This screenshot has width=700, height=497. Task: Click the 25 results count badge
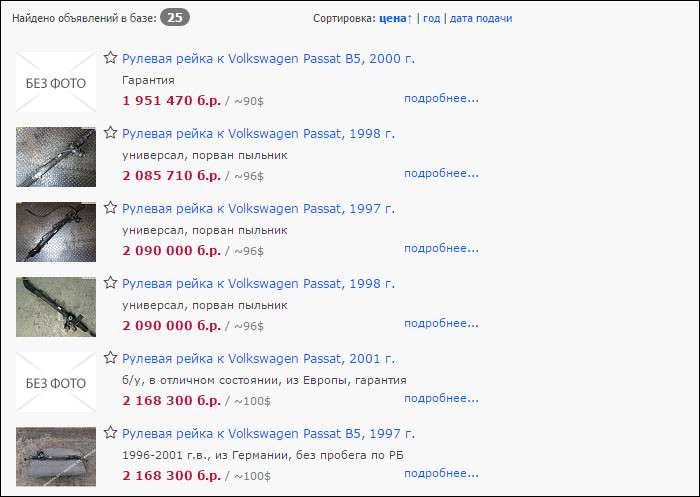[x=175, y=18]
